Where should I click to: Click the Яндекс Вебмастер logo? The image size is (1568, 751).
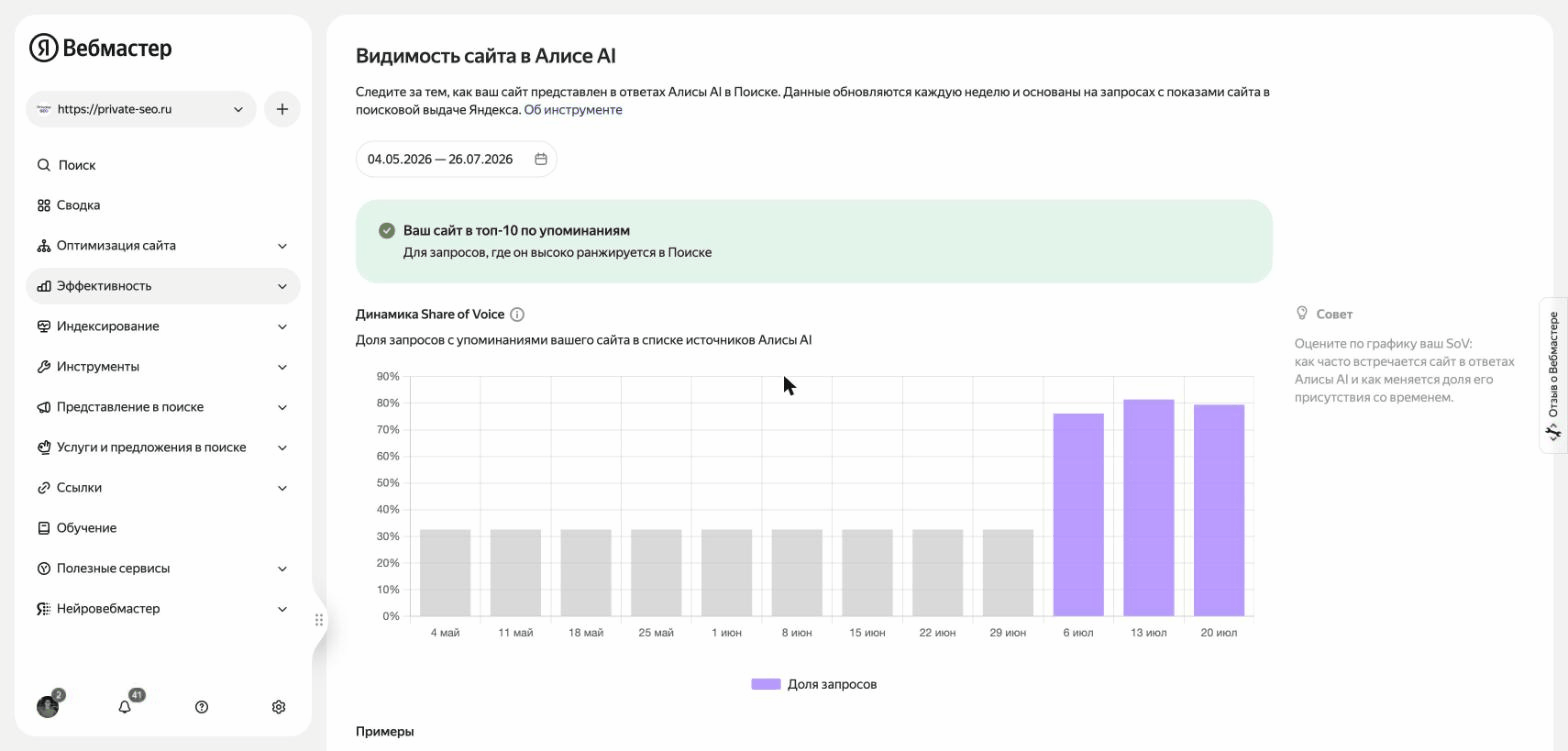[100, 48]
